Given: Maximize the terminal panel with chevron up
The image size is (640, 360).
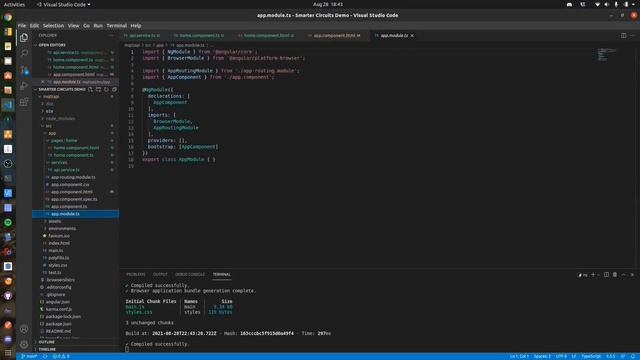Looking at the screenshot, I should 623,275.
